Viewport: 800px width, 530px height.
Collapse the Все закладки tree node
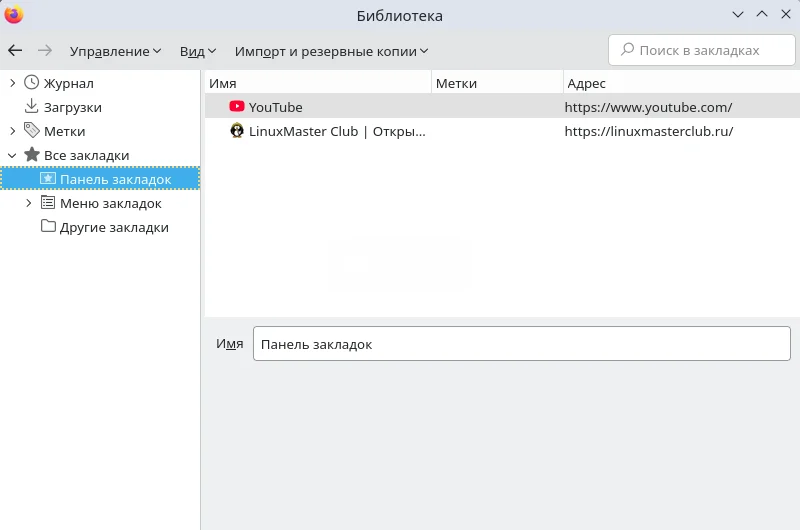(x=12, y=155)
